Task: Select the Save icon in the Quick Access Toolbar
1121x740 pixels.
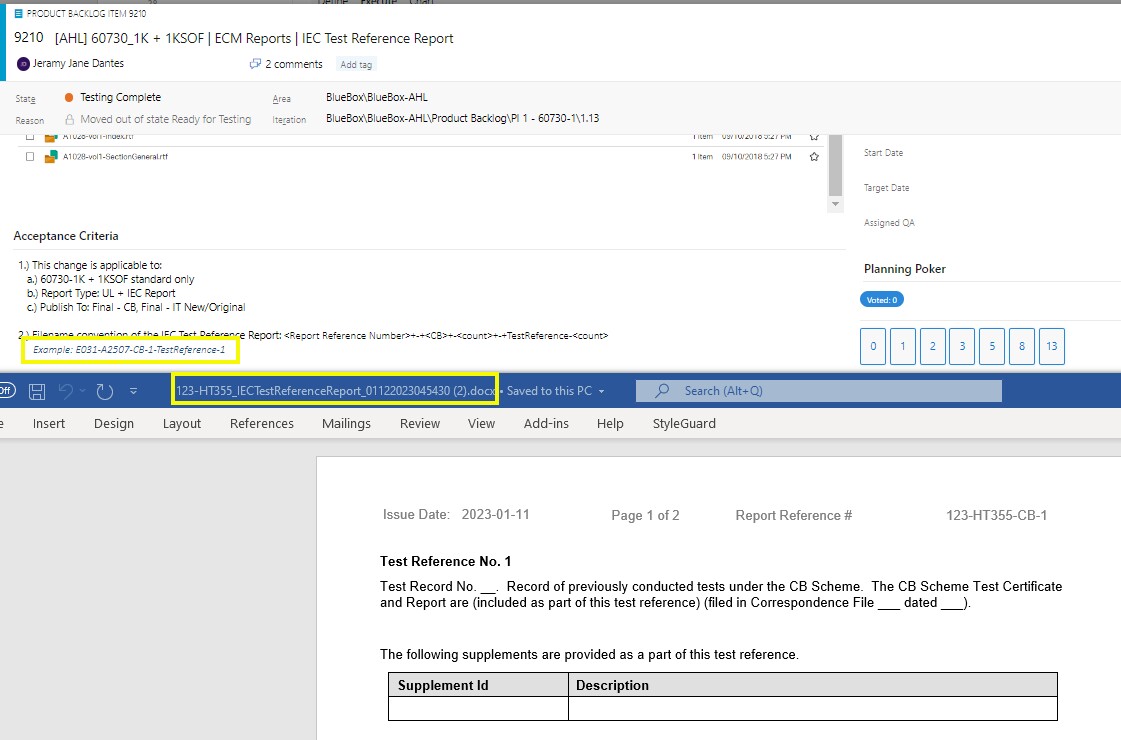Action: tap(36, 391)
